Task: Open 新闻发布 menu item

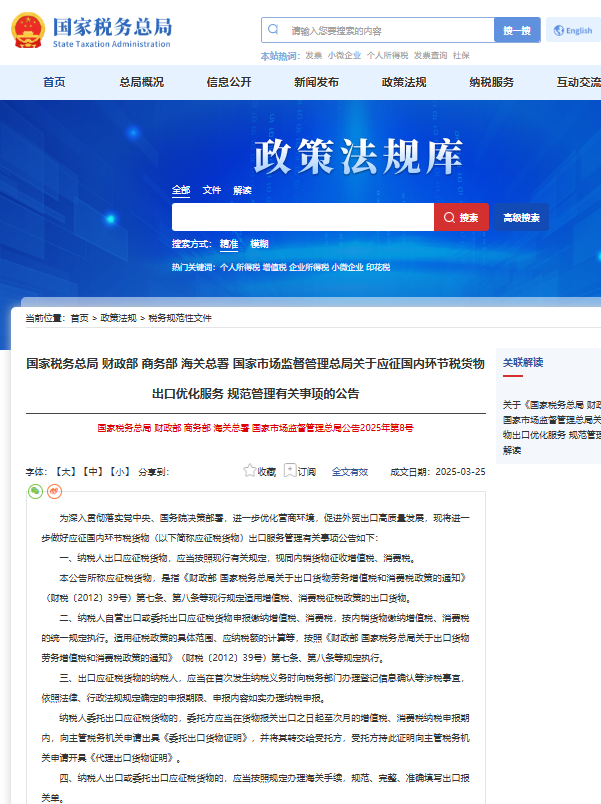Action: coord(316,82)
